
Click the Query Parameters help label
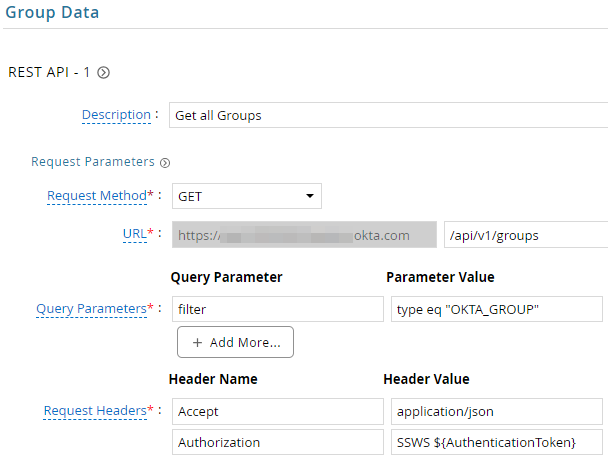[x=92, y=309]
